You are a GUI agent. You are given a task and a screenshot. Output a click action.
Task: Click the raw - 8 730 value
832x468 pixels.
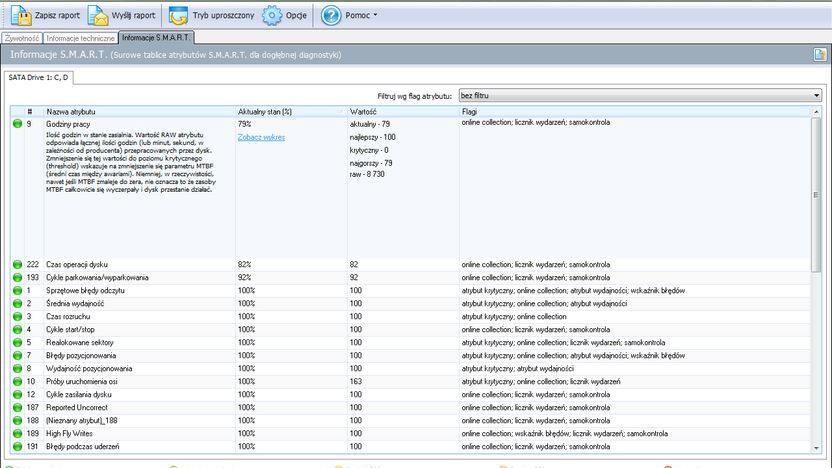tap(367, 174)
